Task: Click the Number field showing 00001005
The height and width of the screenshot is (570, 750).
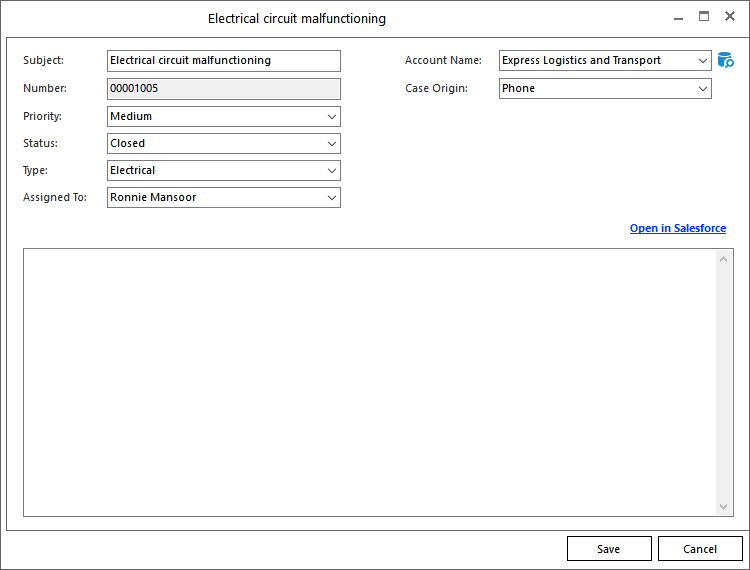Action: [223, 89]
